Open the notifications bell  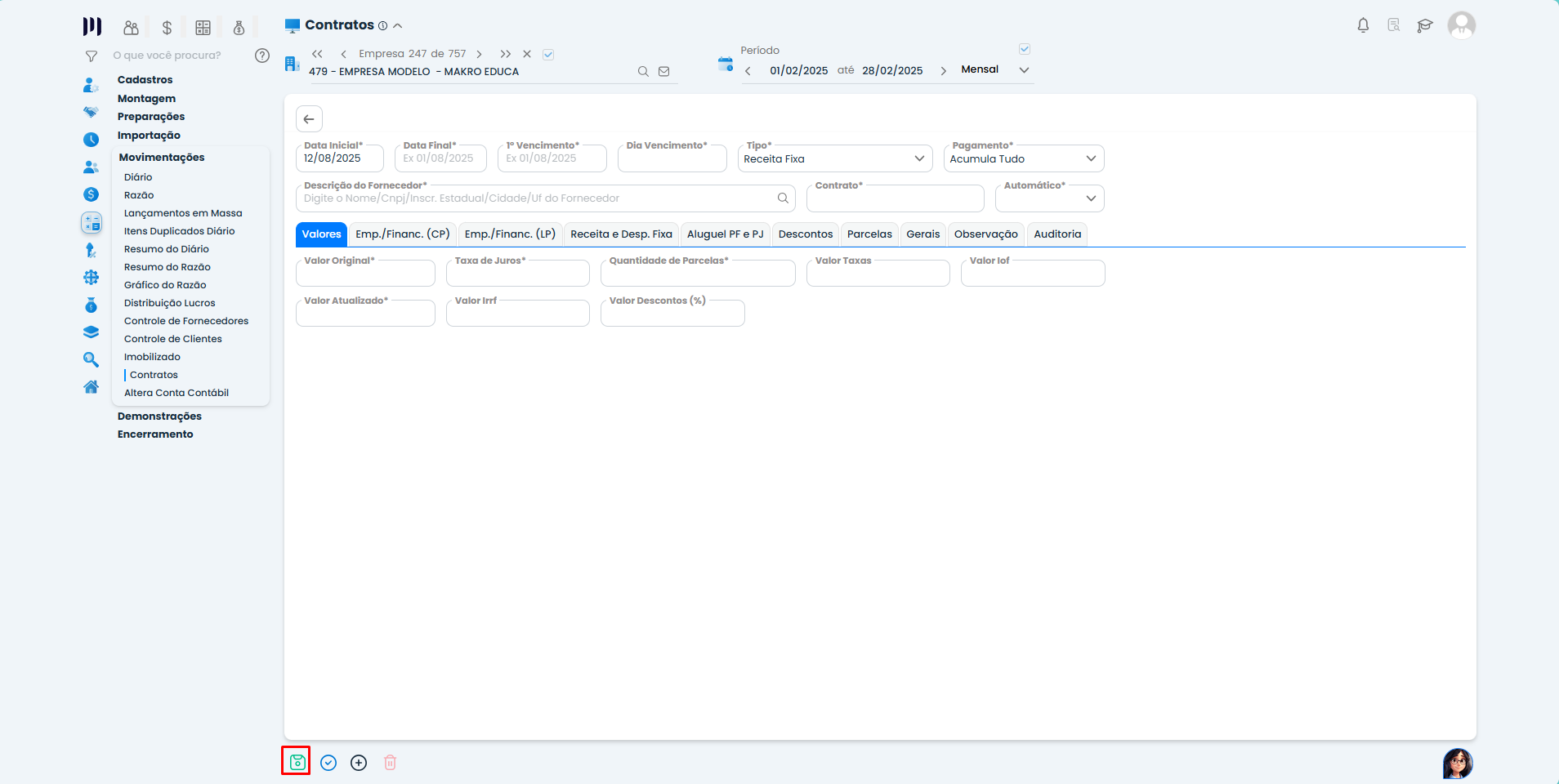[1363, 25]
